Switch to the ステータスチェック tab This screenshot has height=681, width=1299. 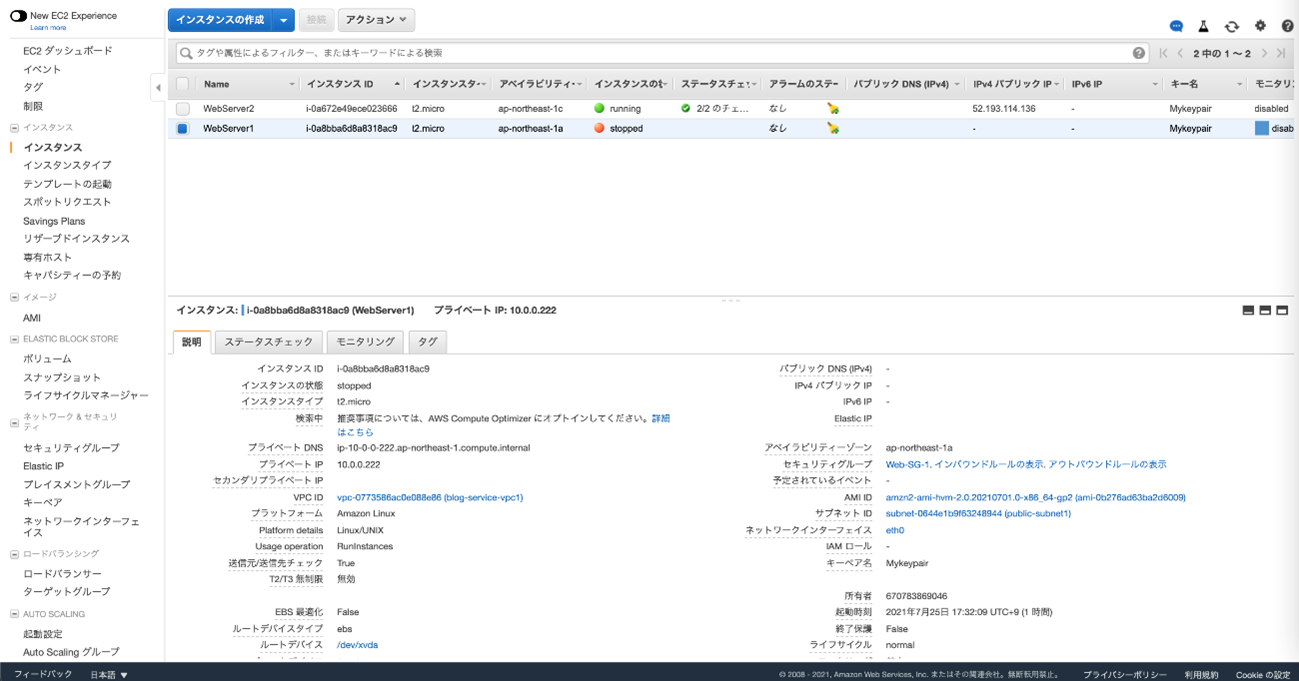[x=268, y=342]
